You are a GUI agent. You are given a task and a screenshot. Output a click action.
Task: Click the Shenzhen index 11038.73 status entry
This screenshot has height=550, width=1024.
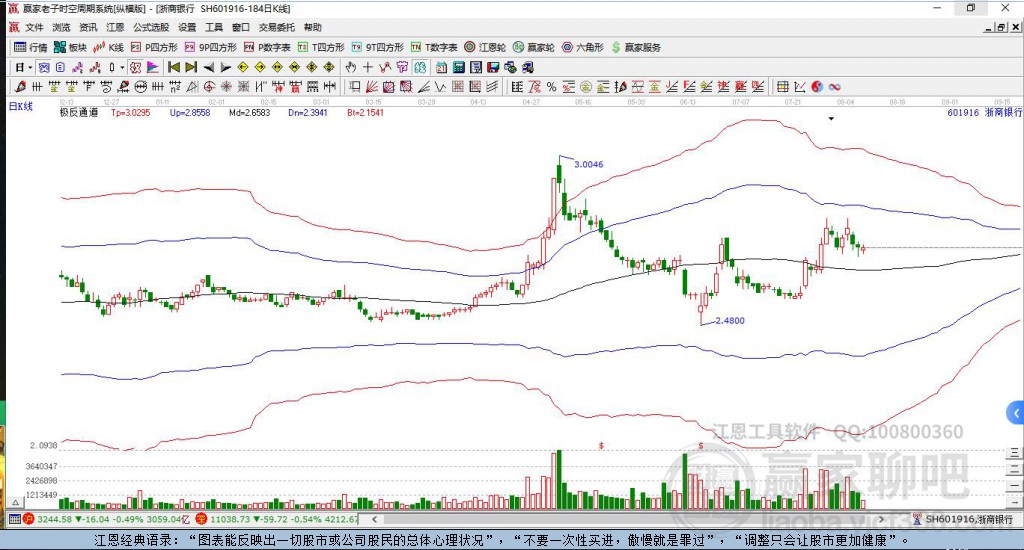pos(277,519)
